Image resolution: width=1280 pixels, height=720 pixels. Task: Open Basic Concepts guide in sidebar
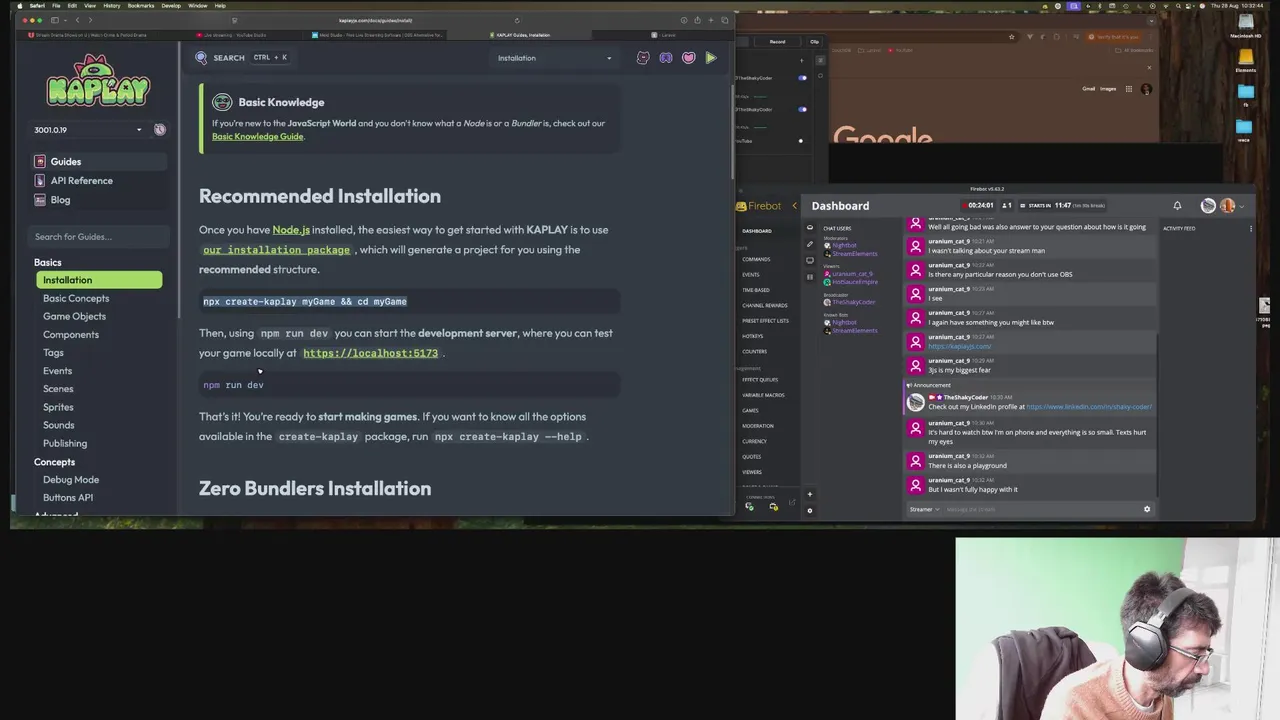76,298
